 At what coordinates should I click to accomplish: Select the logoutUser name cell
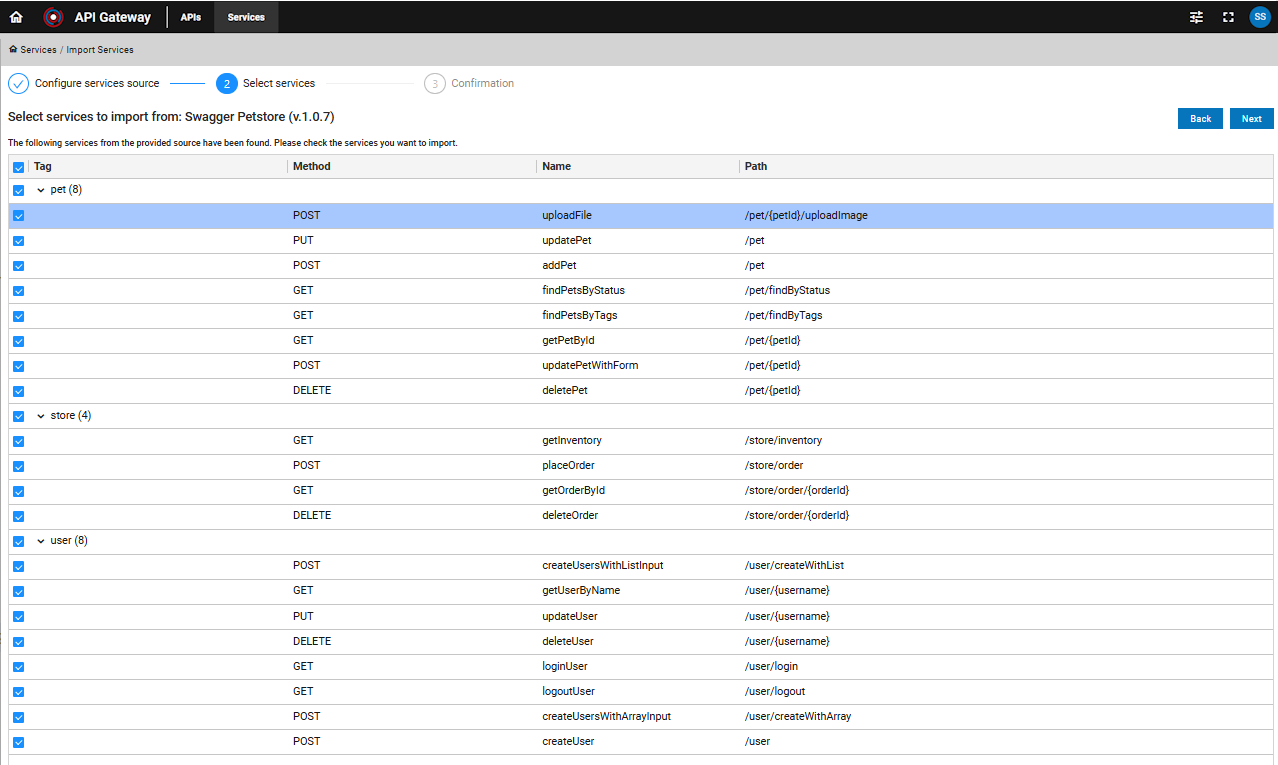(x=568, y=691)
